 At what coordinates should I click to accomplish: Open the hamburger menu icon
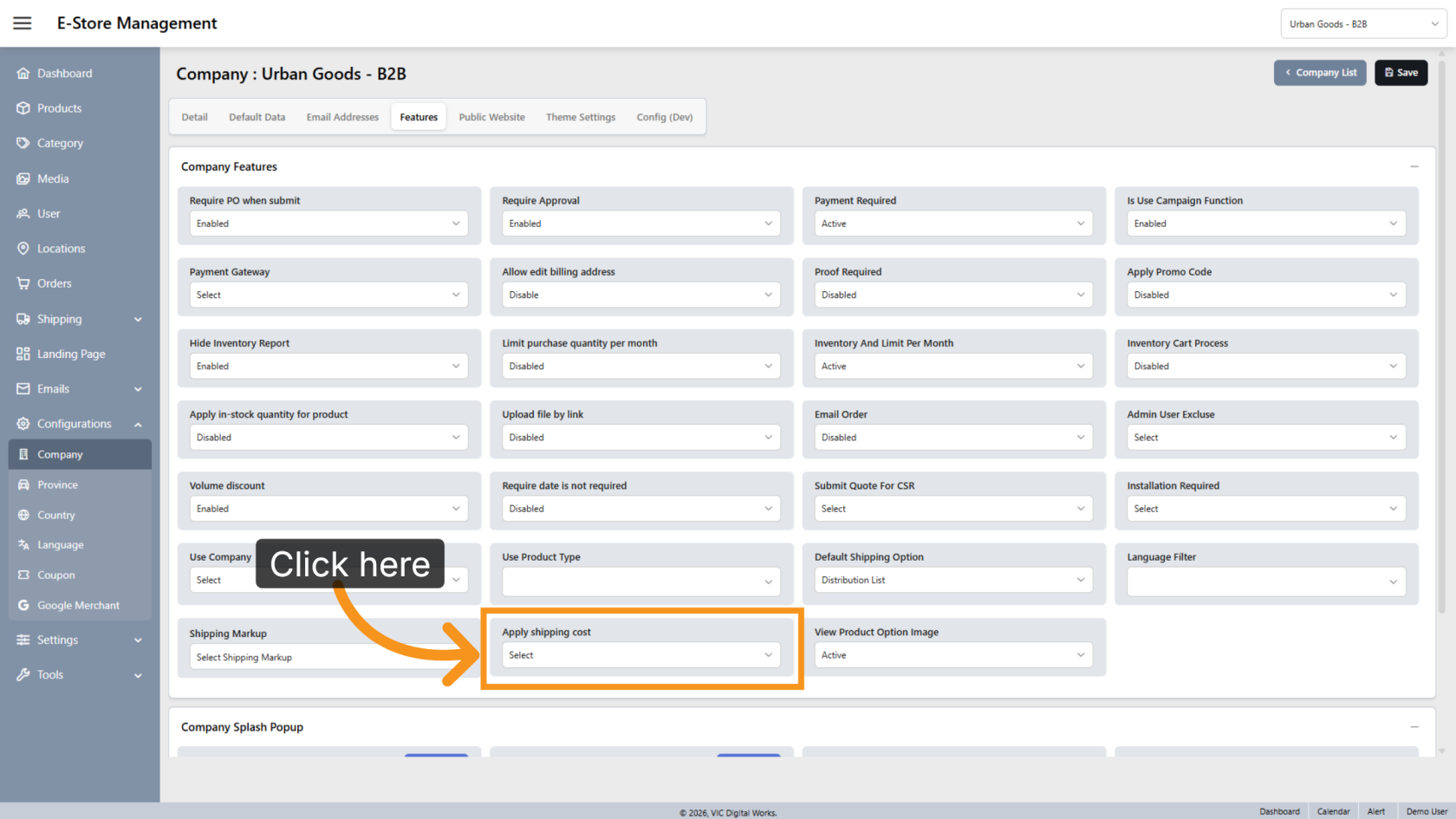click(x=23, y=23)
